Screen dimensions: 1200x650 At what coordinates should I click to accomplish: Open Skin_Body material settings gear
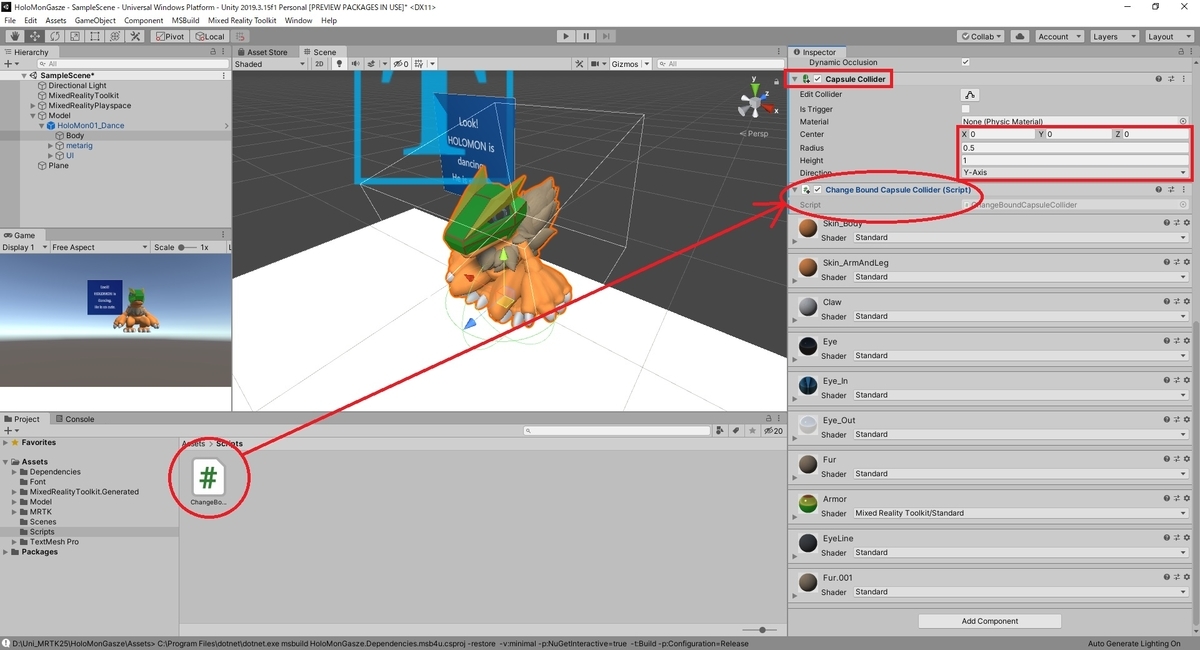(1186, 223)
